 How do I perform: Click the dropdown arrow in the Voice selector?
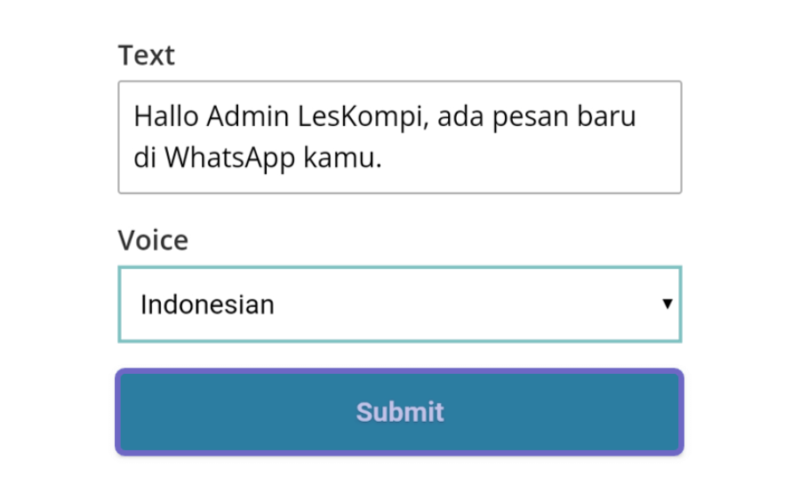coord(667,304)
